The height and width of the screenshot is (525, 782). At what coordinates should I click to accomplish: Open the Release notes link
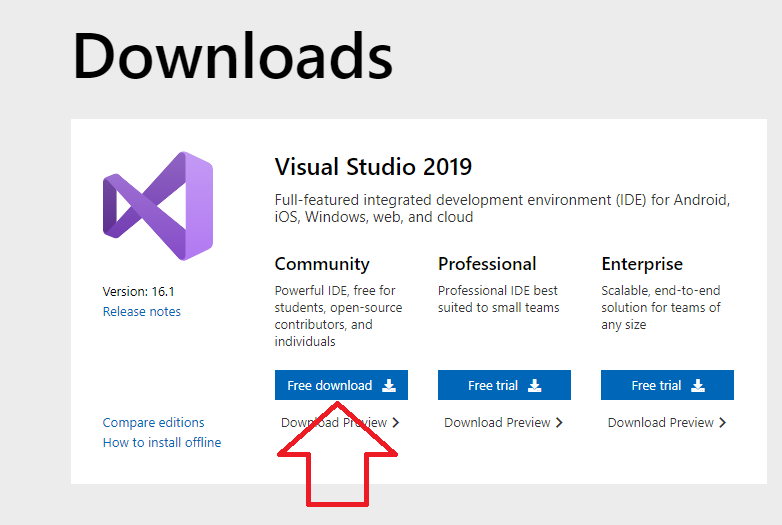click(x=142, y=312)
